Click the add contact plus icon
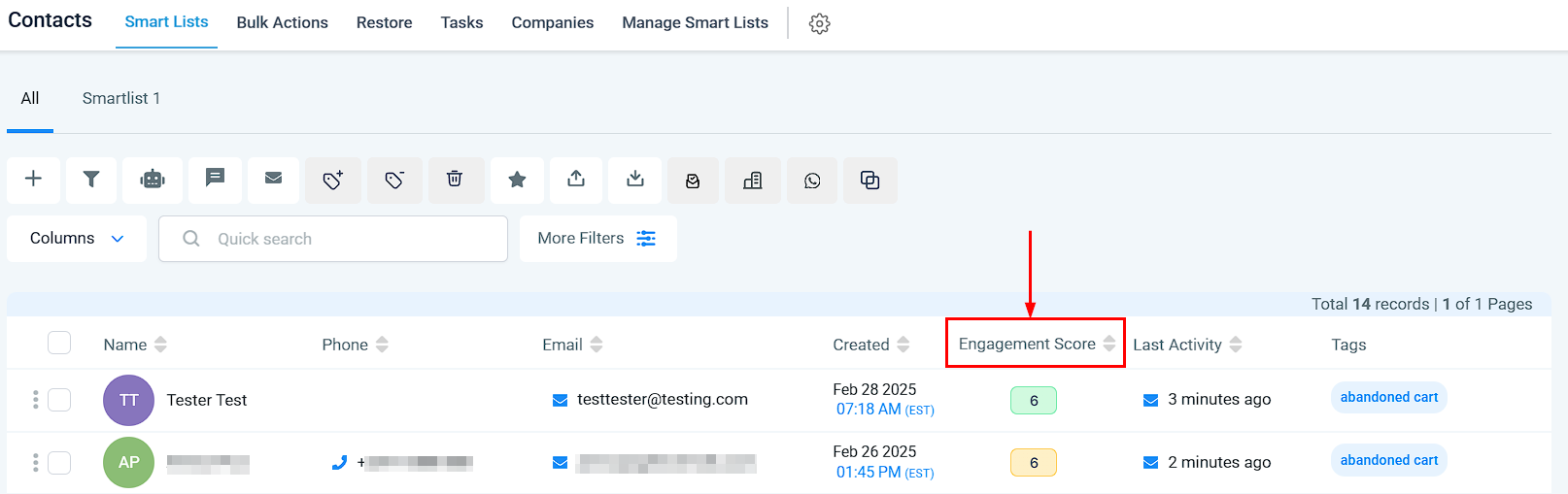This screenshot has width=1568, height=494. [x=33, y=180]
